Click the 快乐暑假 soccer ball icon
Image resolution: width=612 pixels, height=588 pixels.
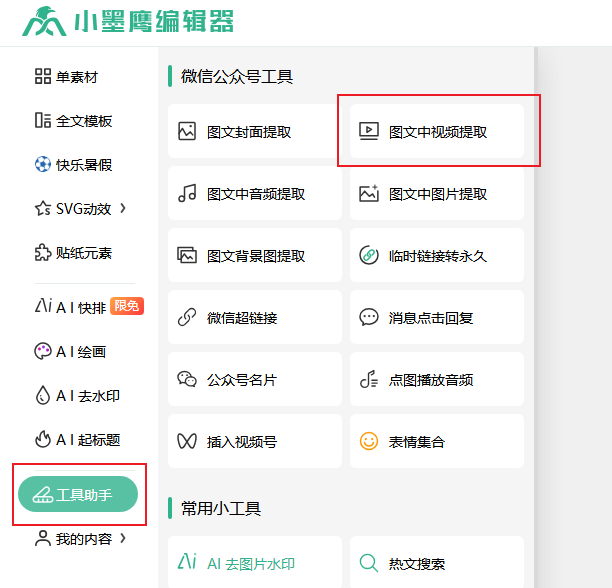click(x=43, y=164)
